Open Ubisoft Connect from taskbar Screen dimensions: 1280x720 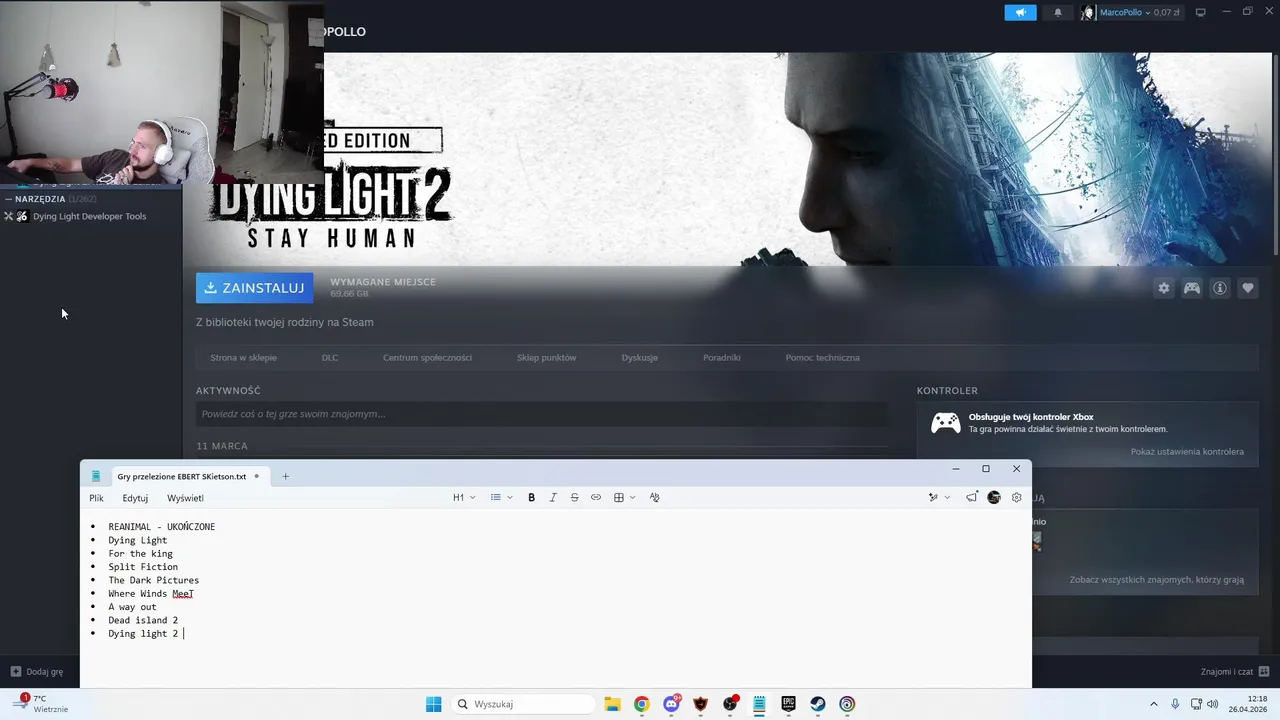coord(847,704)
